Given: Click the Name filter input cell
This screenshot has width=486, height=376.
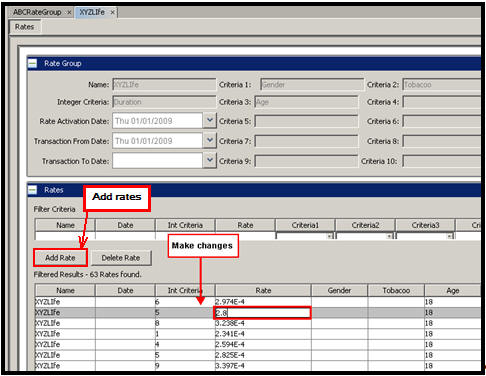Looking at the screenshot, I should click(65, 236).
